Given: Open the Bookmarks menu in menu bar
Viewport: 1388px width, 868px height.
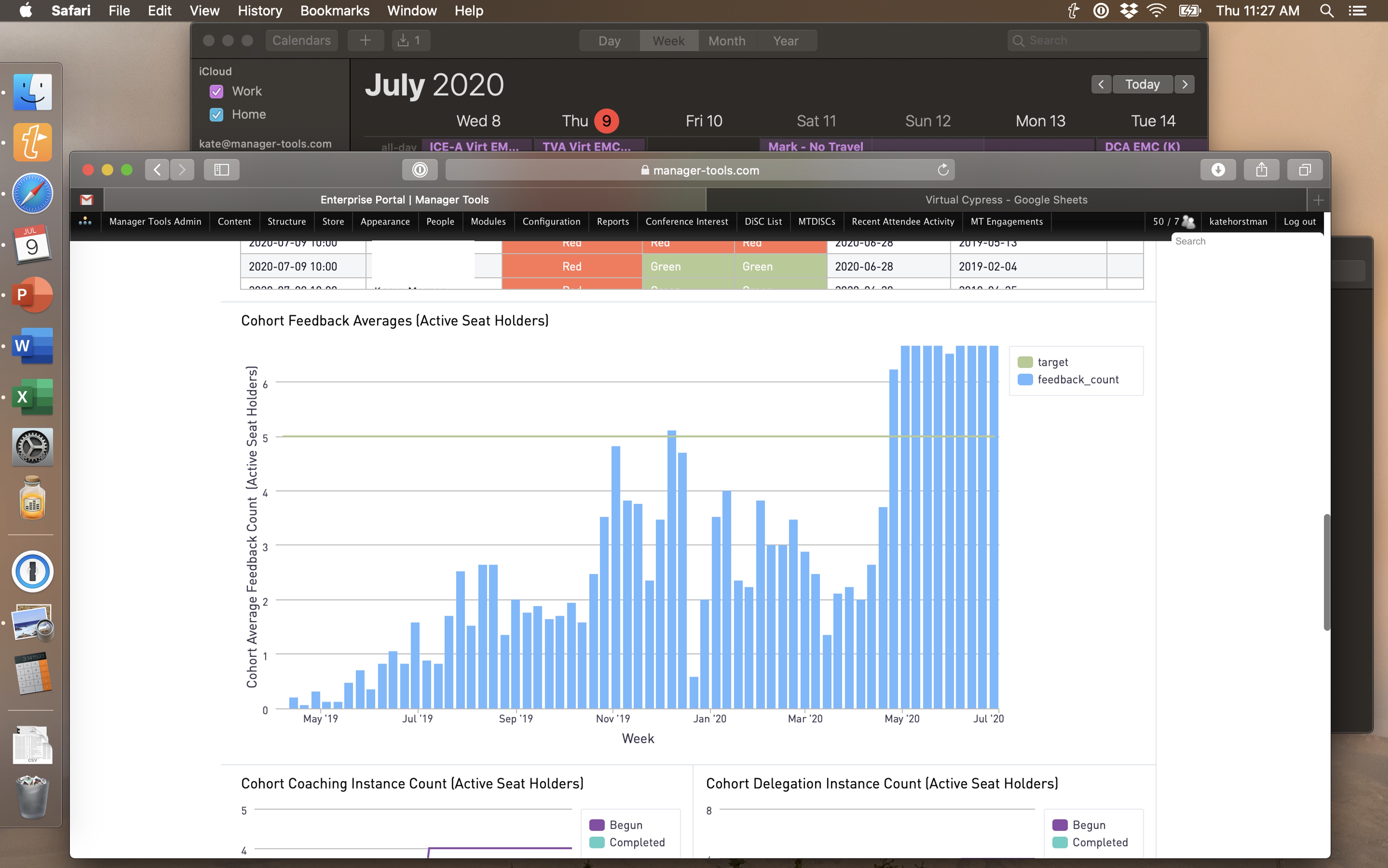Looking at the screenshot, I should tap(334, 10).
